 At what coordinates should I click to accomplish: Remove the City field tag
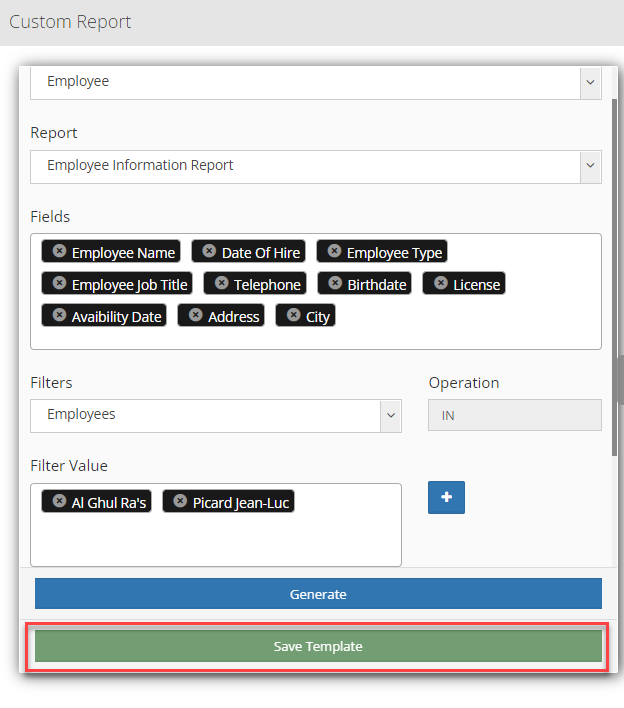click(293, 315)
